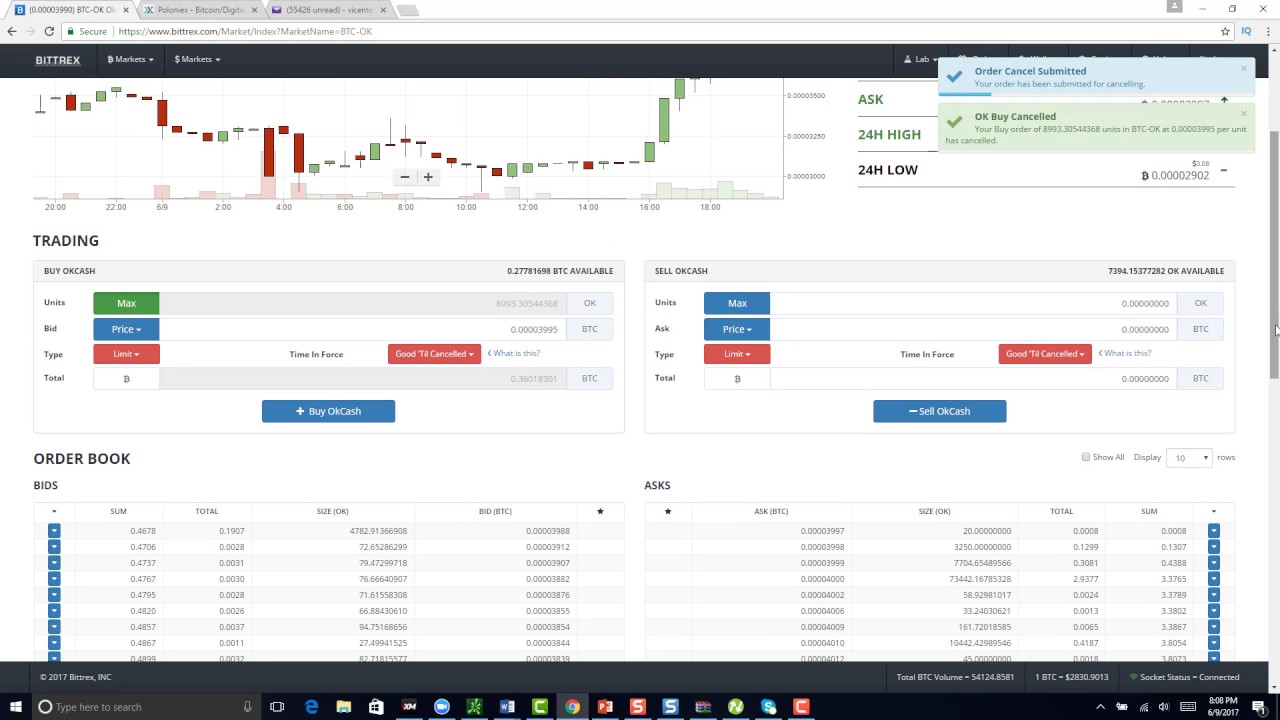Open Limit type dropdown in sell panel
Image resolution: width=1280 pixels, height=720 pixels.
pos(737,354)
